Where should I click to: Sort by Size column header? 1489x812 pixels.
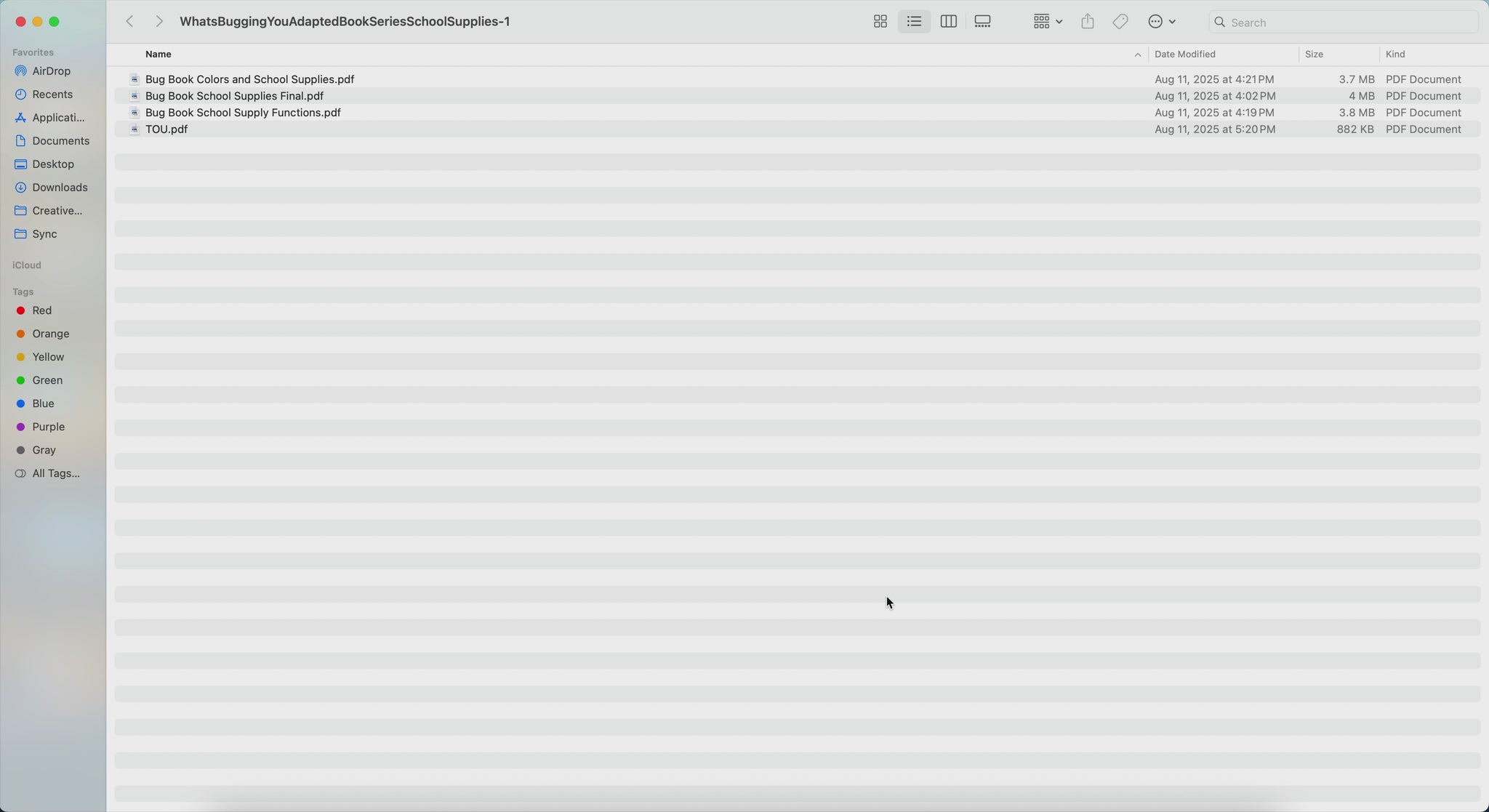click(x=1314, y=55)
